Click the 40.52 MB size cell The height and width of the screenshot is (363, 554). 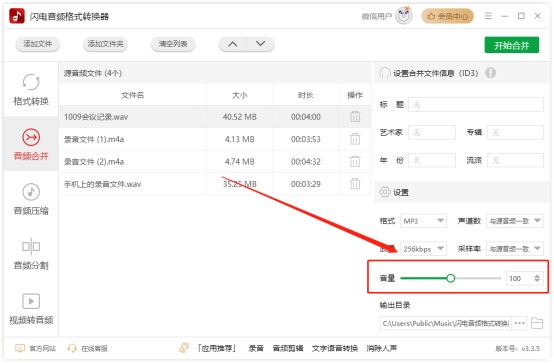(x=240, y=117)
